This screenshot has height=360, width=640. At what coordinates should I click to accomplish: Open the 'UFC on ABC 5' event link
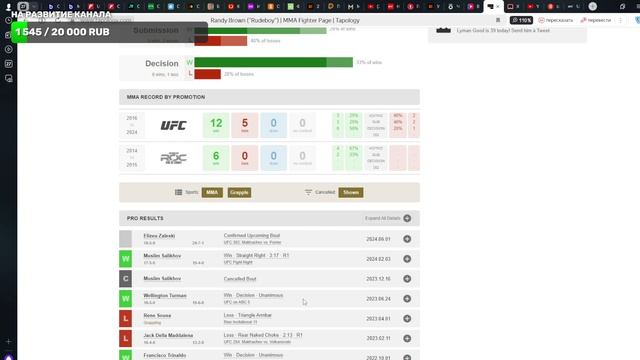(x=236, y=302)
